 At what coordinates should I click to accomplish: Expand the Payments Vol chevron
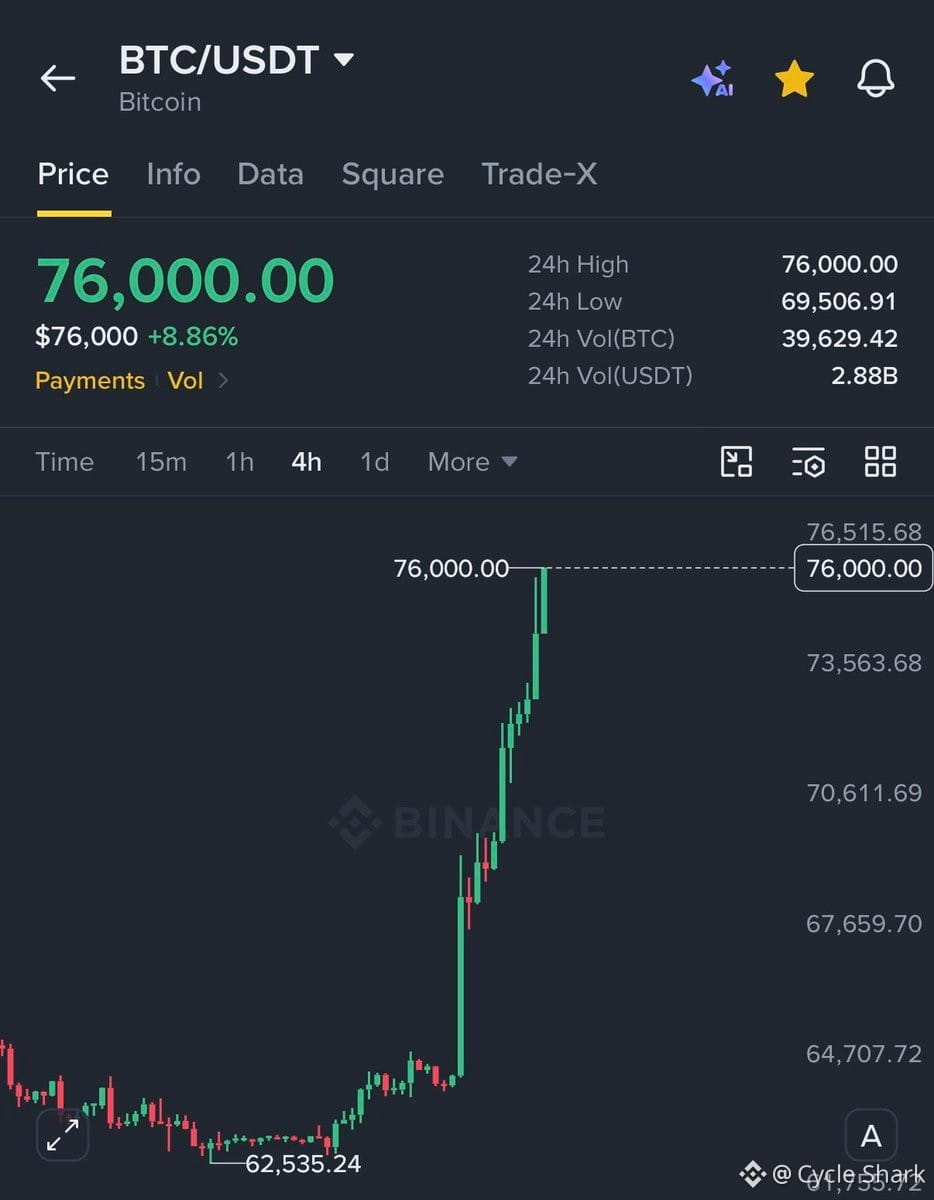point(223,380)
